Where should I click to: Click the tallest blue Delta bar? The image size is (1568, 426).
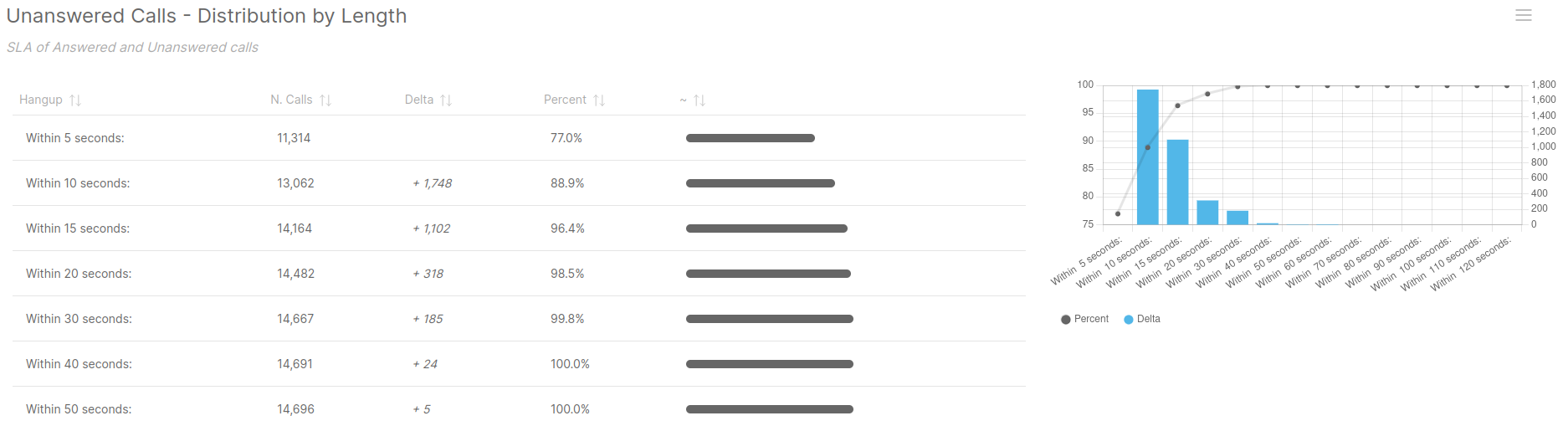coord(1147,157)
